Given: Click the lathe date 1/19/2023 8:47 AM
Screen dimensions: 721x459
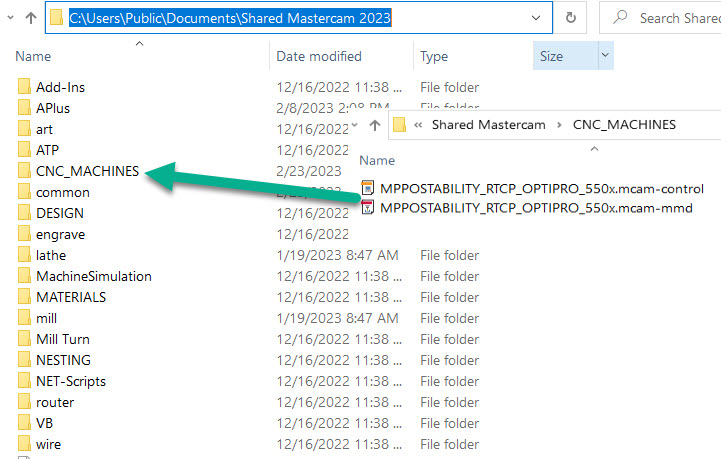Looking at the screenshot, I should point(338,255).
